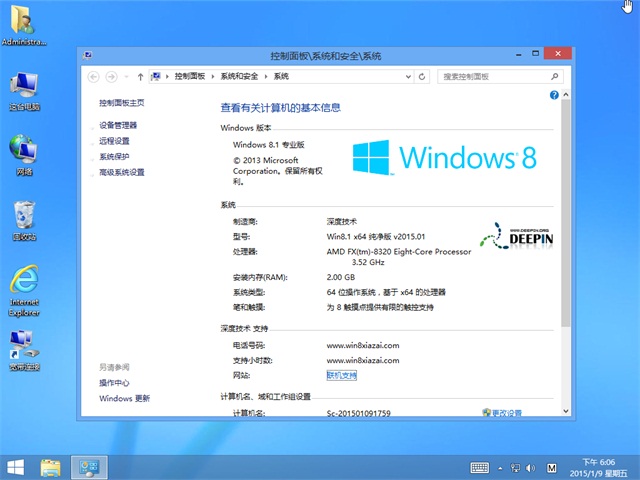Click the 联机支持 website link
The height and width of the screenshot is (480, 640).
coord(341,375)
